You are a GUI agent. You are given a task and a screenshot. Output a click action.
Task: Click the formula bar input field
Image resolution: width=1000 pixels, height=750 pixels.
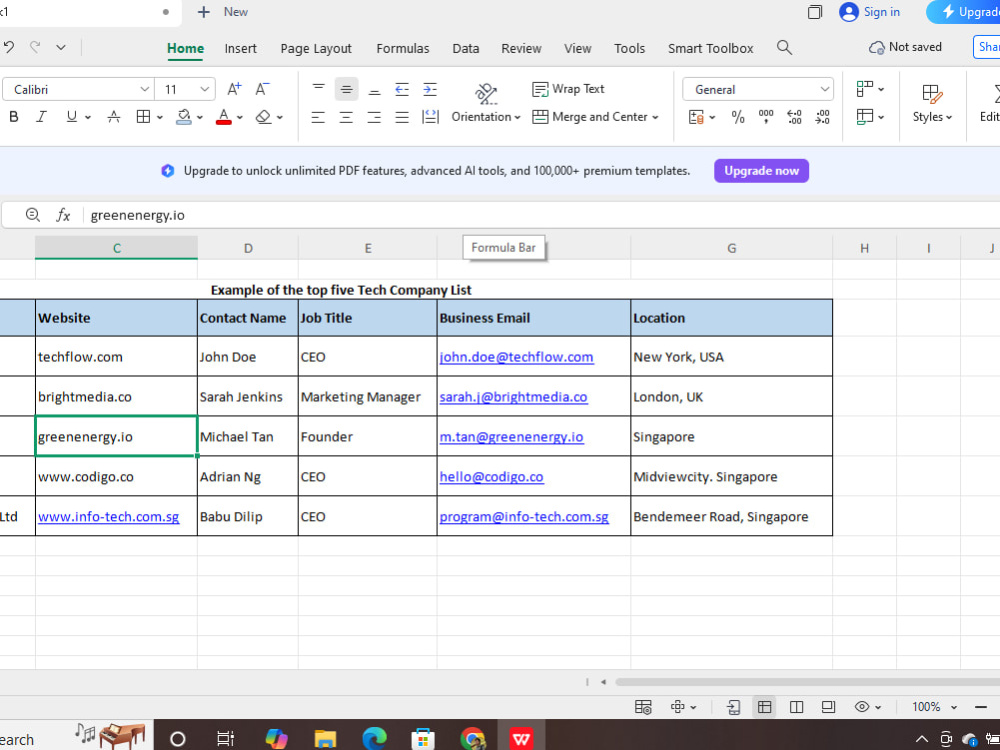tap(542, 215)
